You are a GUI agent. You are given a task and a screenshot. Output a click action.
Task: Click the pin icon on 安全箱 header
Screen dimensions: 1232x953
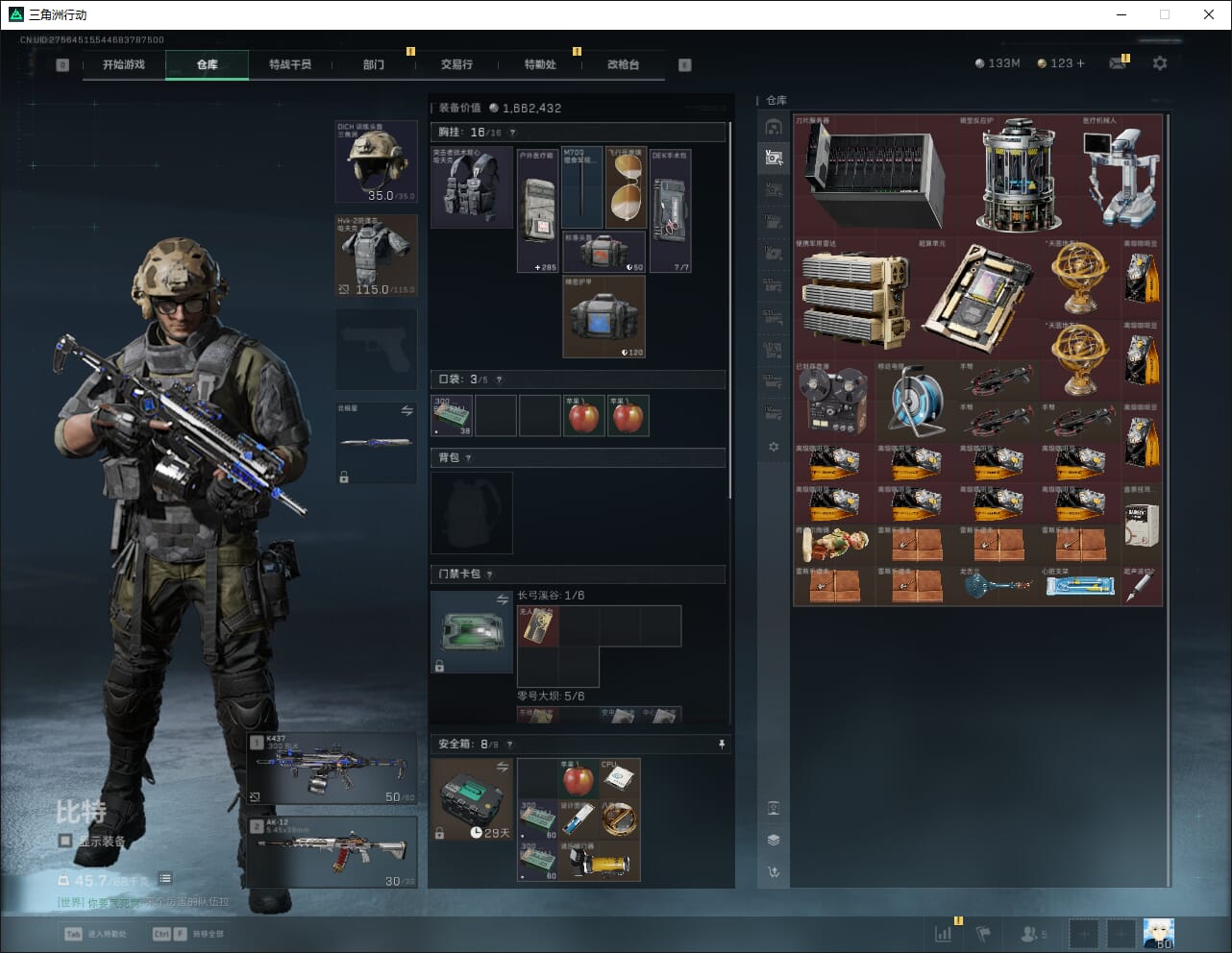pos(722,745)
